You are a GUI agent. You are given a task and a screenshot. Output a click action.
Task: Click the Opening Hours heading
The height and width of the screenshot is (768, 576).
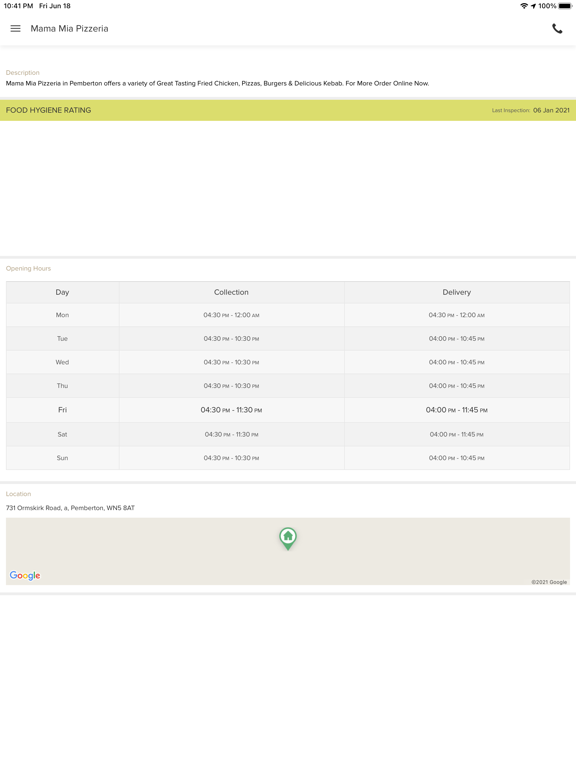click(x=28, y=268)
